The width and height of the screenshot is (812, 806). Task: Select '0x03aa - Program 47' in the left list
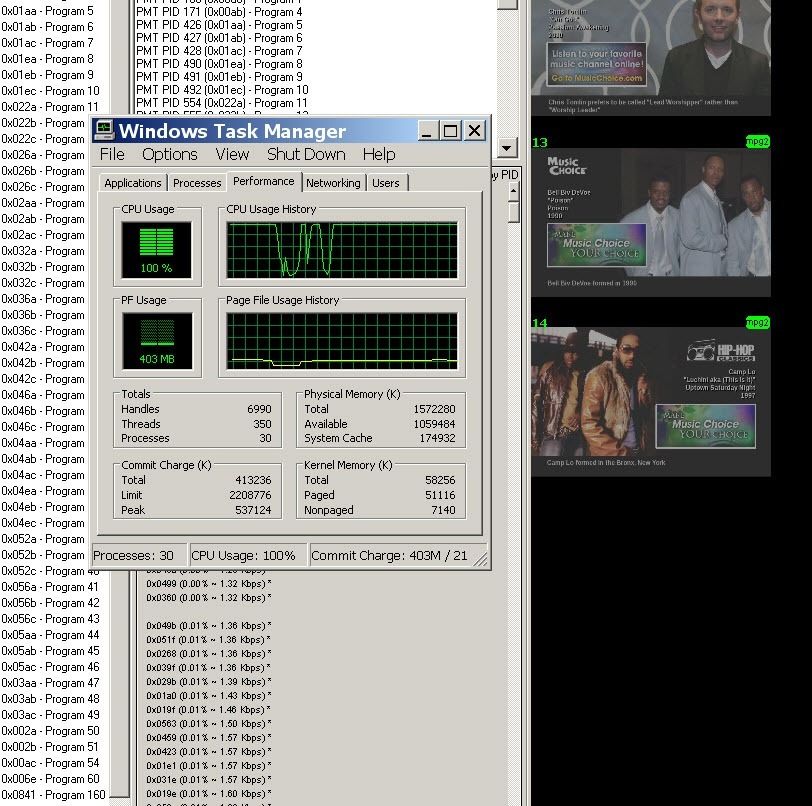(x=50, y=683)
